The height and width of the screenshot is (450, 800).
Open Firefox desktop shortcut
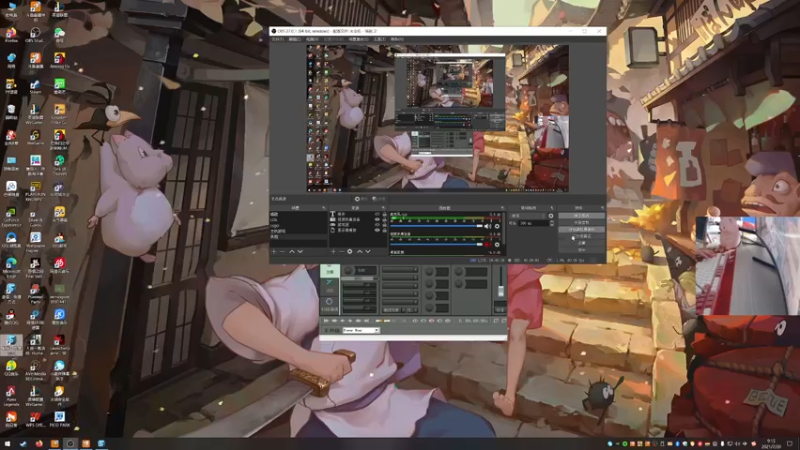[x=11, y=35]
